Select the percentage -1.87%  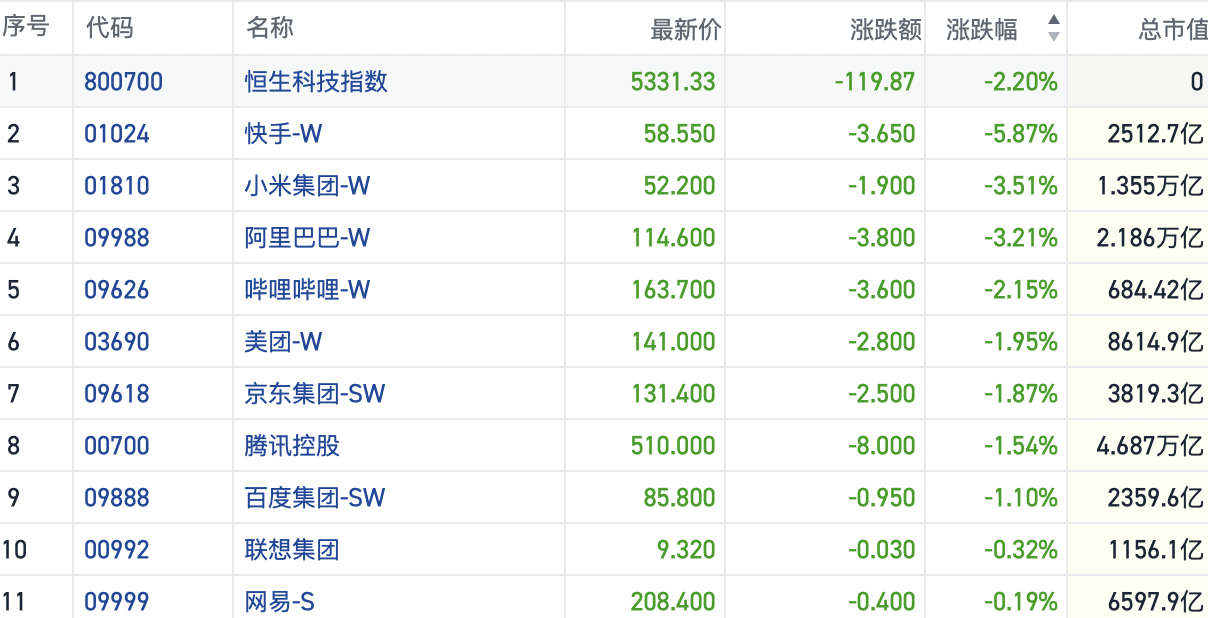tap(1019, 393)
